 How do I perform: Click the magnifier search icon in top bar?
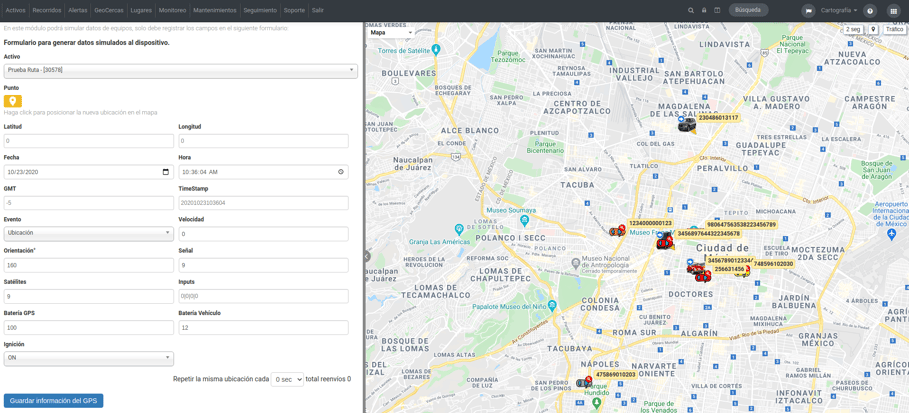tap(690, 10)
